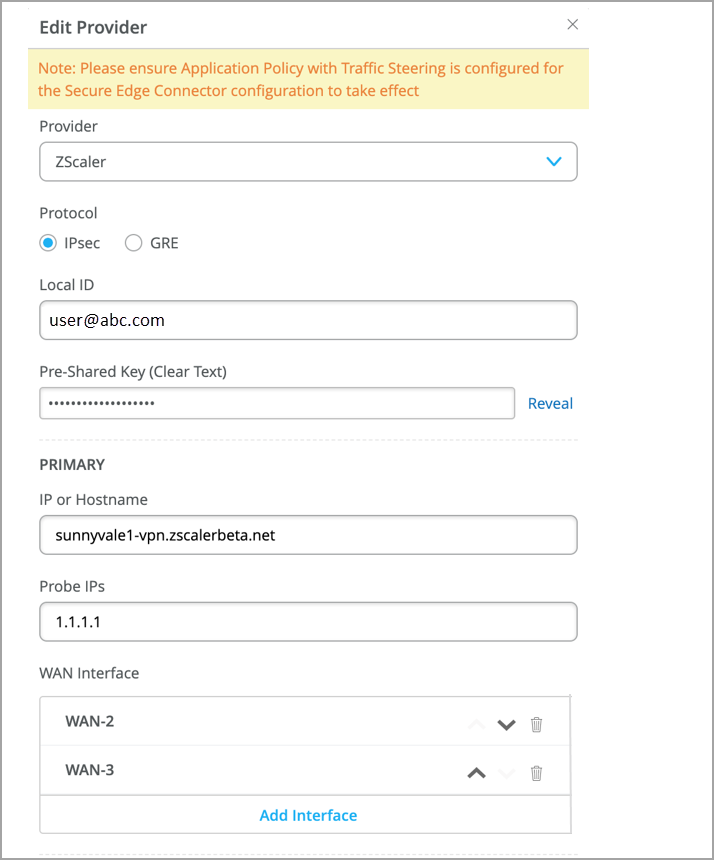This screenshot has height=860, width=714.
Task: Click Add Interface link
Action: (308, 815)
